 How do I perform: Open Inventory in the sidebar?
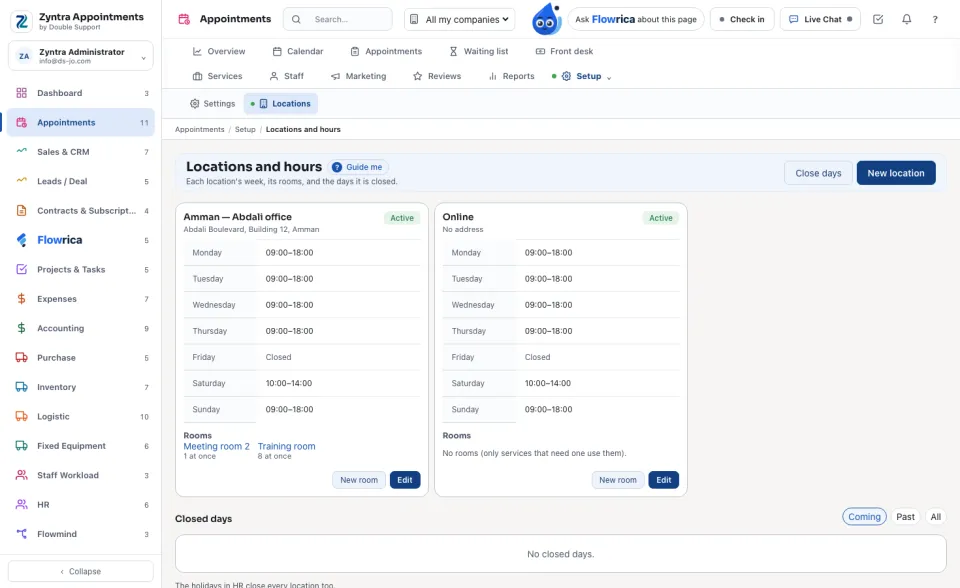click(81, 387)
